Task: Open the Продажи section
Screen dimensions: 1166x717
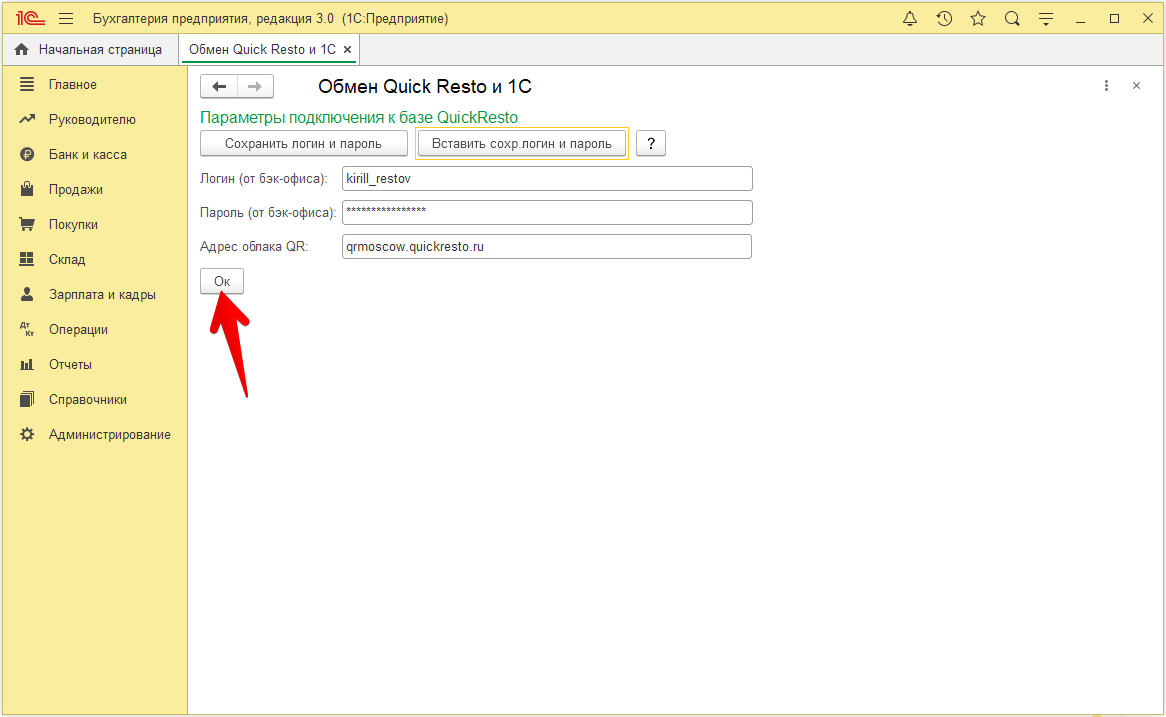Action: tap(76, 190)
